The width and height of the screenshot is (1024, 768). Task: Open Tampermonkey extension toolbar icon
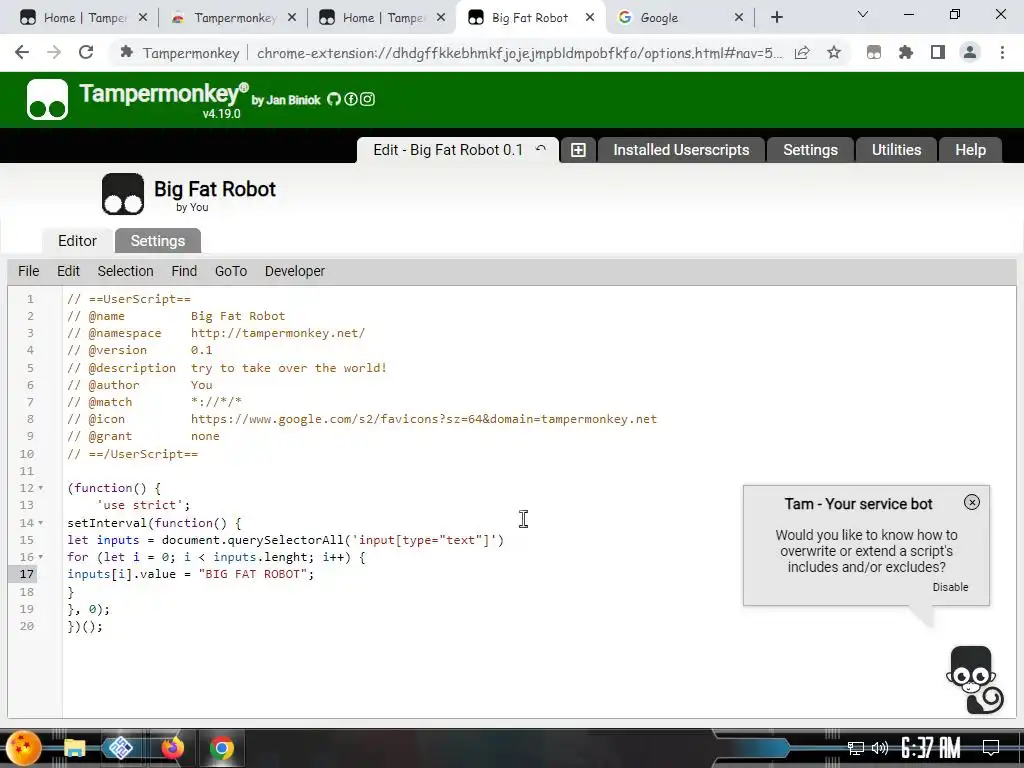click(874, 52)
